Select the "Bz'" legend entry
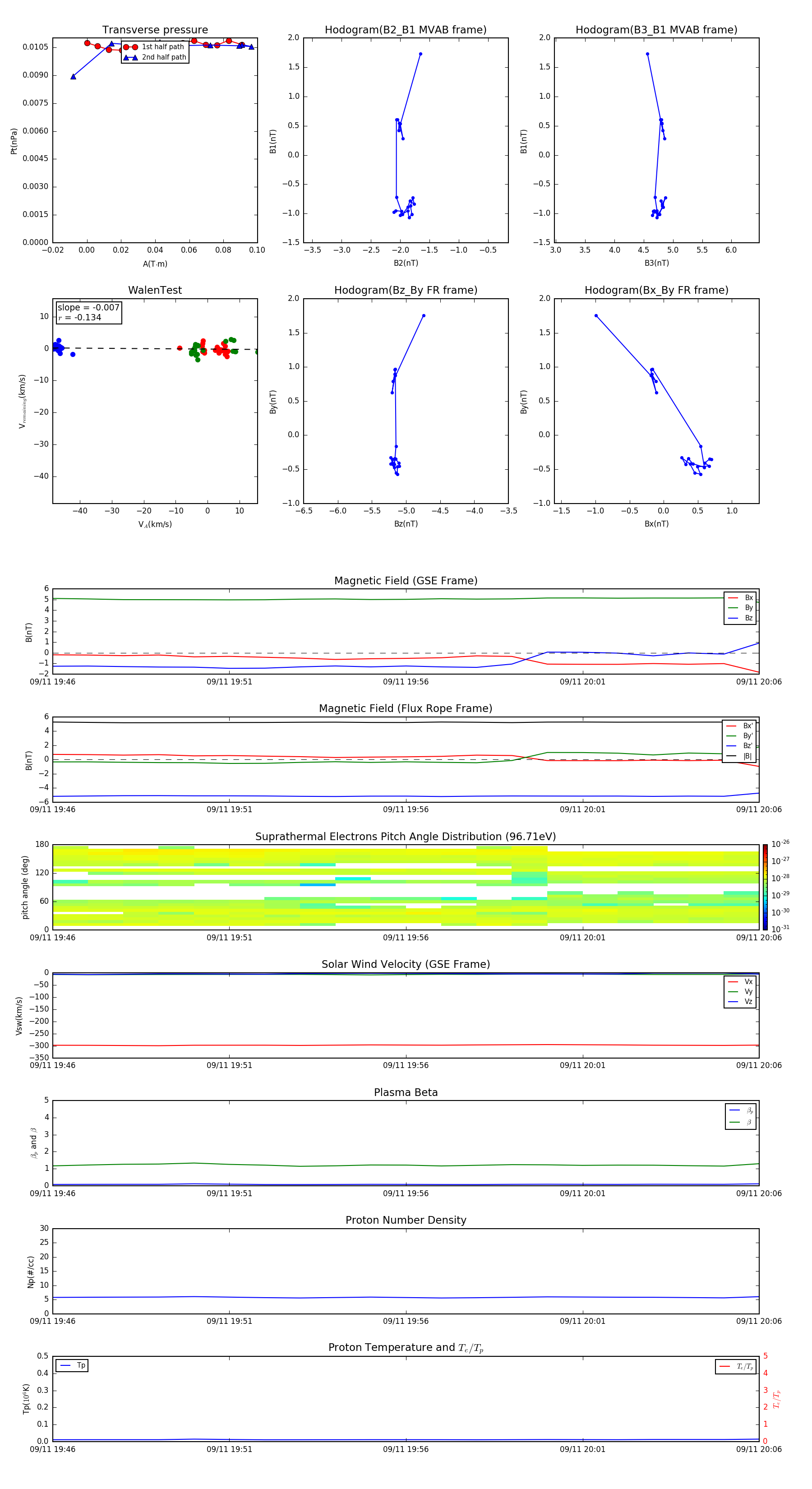The image size is (812, 1489). point(740,746)
